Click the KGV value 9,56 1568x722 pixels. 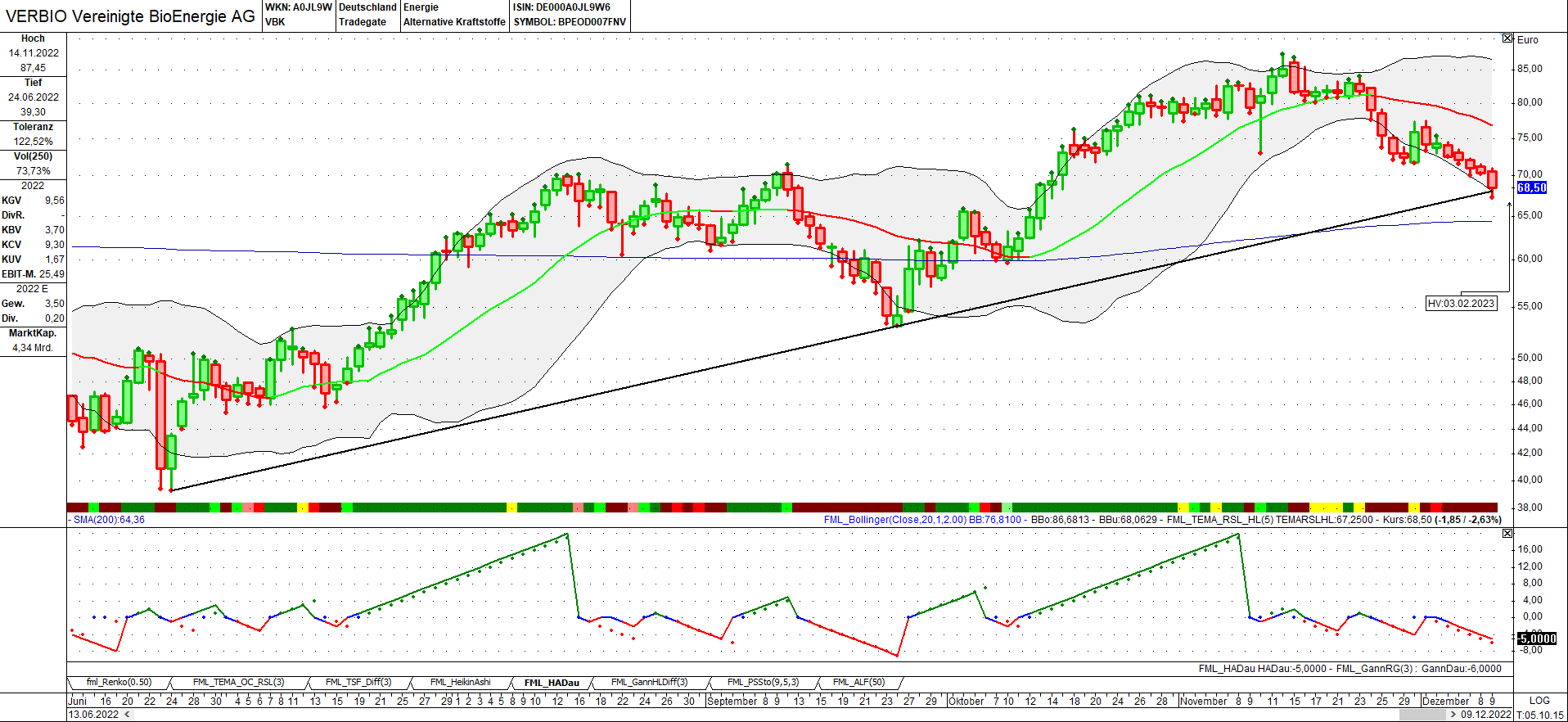coord(55,201)
